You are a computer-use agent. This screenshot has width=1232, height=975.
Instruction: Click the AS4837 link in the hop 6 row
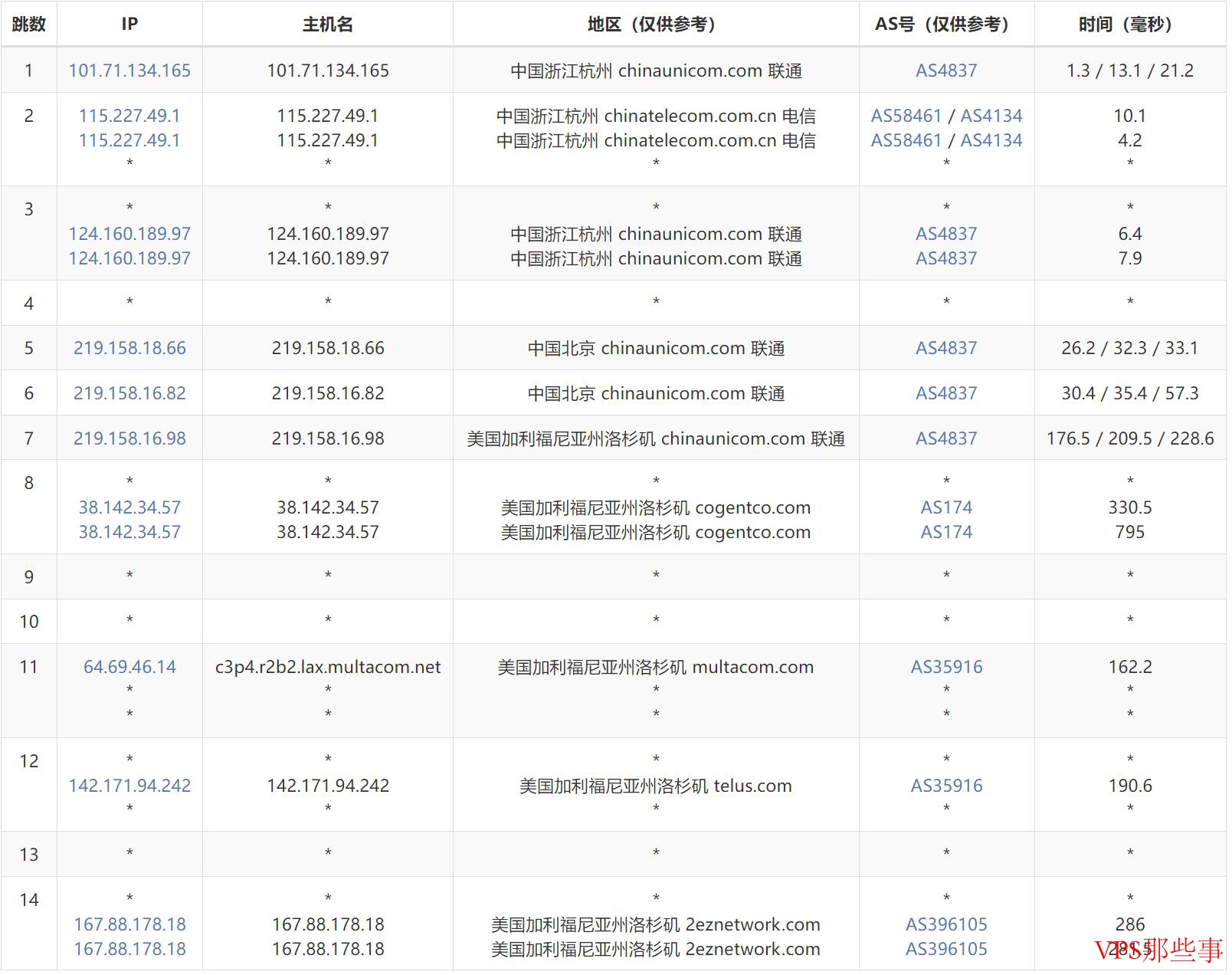946,393
